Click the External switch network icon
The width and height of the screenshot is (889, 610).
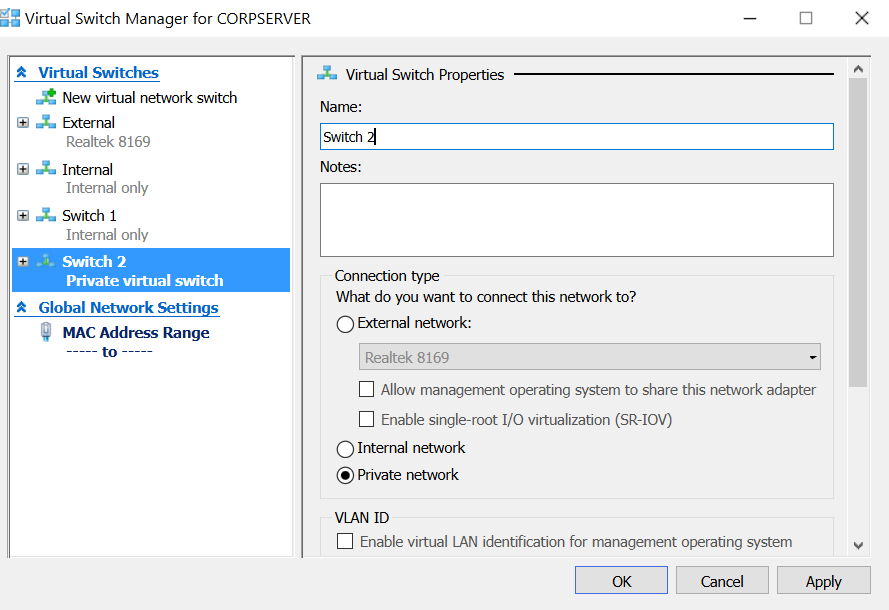point(46,122)
